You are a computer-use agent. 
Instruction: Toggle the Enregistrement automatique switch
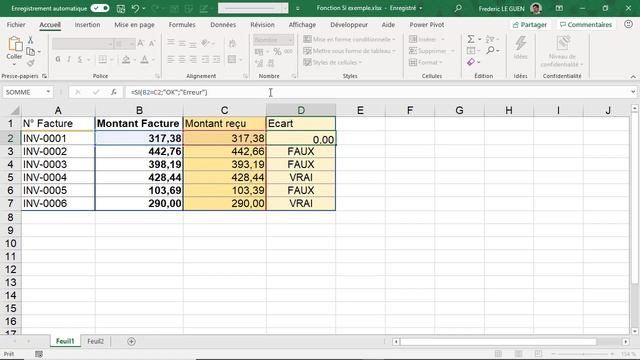(100, 8)
